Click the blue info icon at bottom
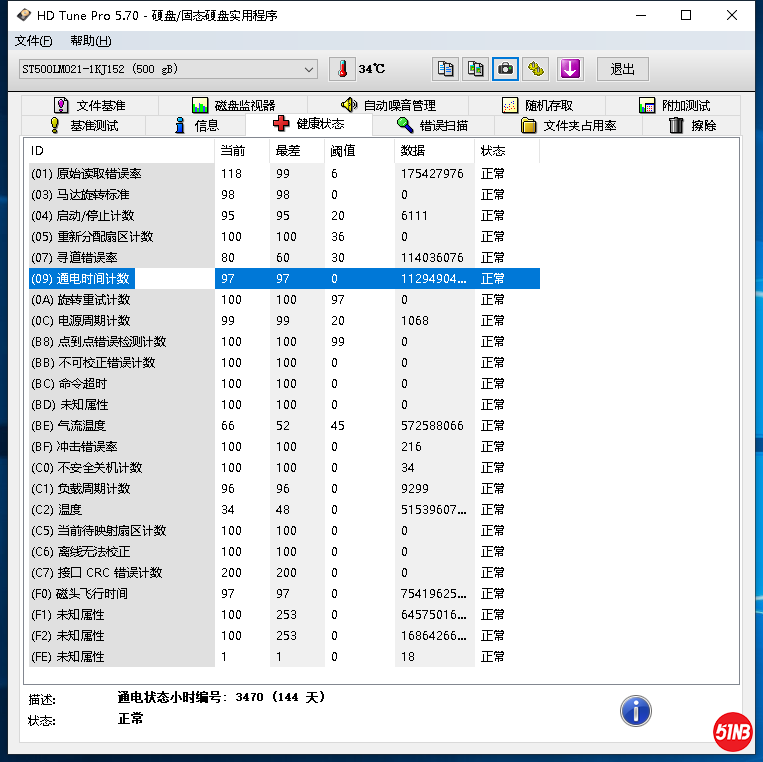 pyautogui.click(x=635, y=711)
